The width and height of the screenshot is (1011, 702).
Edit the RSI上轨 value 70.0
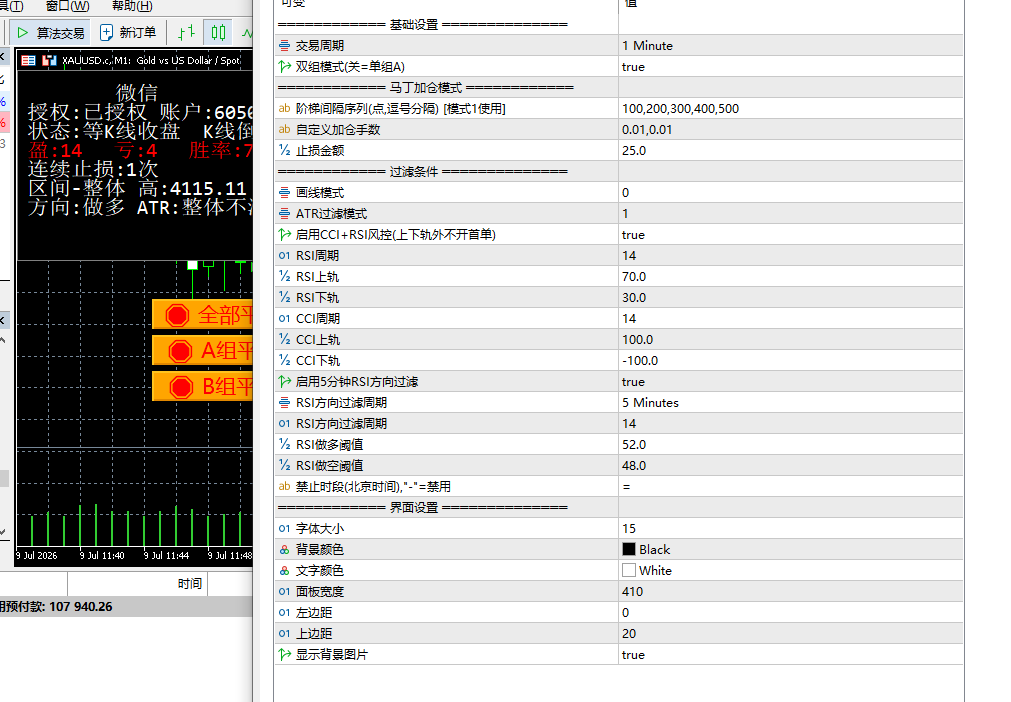[790, 277]
